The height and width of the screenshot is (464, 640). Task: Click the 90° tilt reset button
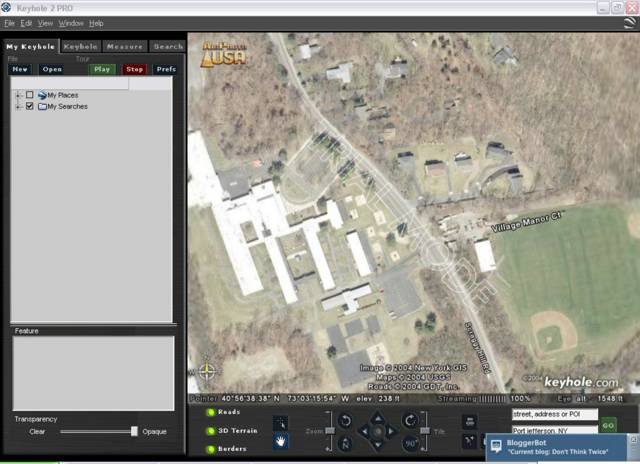pos(410,444)
